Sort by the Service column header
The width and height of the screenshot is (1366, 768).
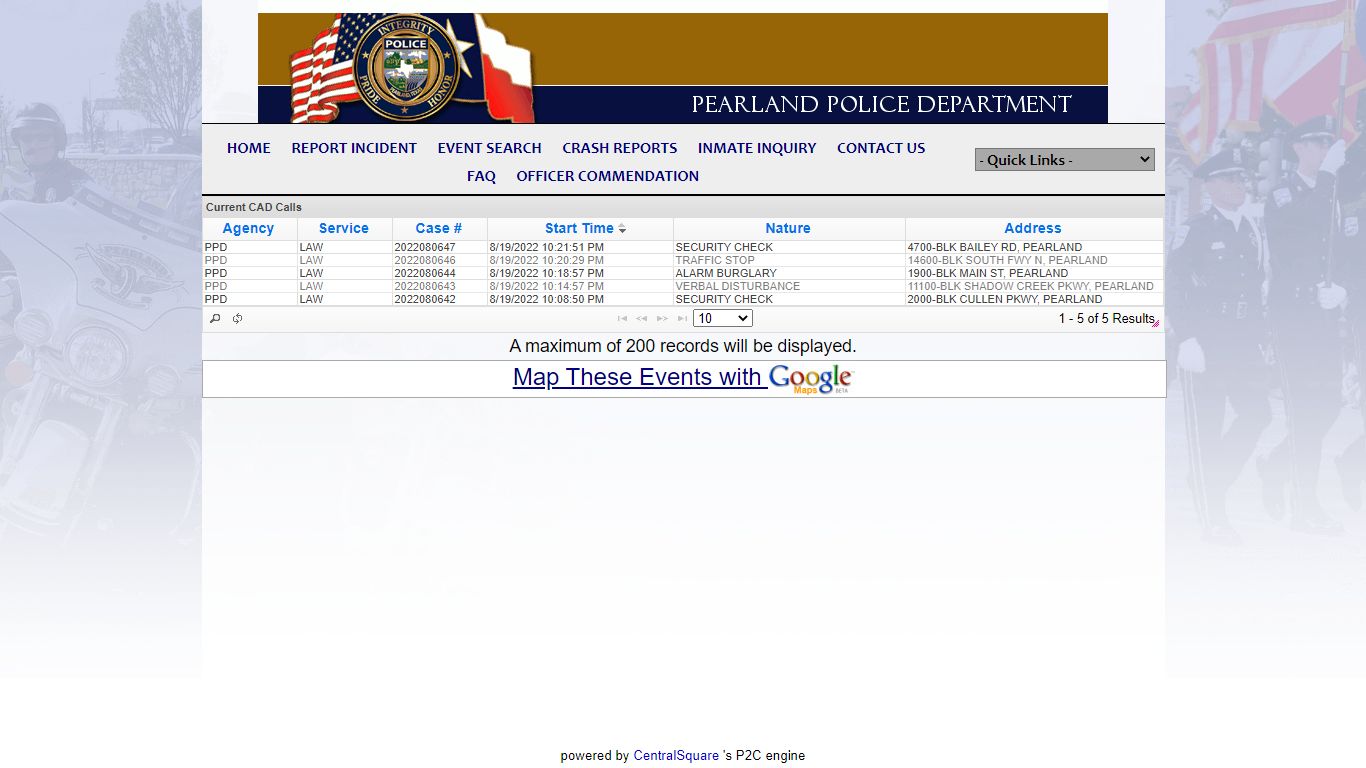344,229
